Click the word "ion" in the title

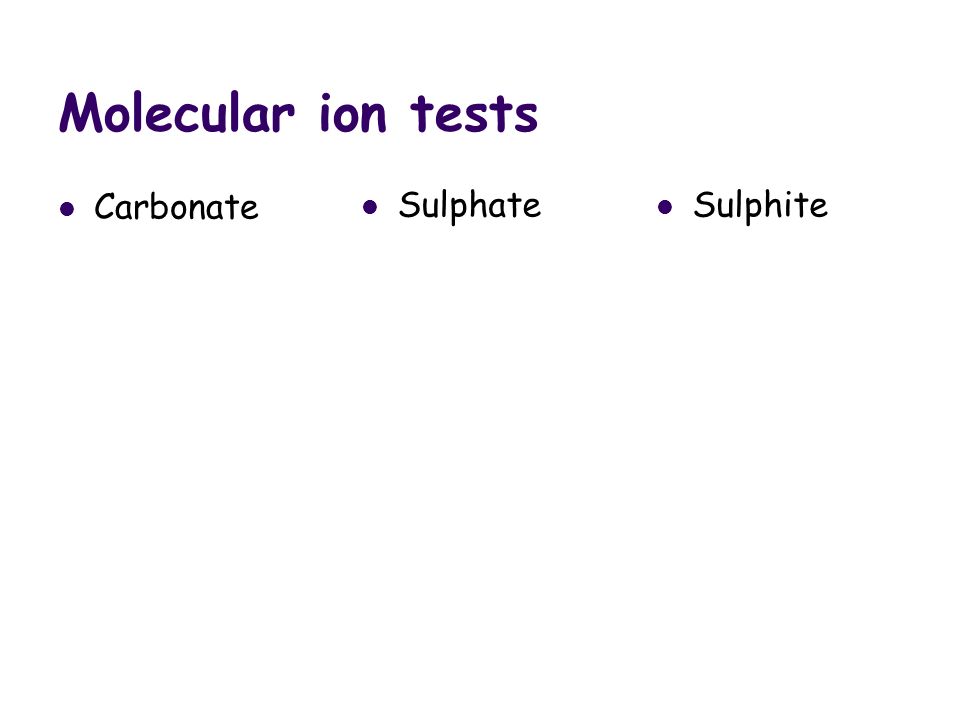point(353,113)
